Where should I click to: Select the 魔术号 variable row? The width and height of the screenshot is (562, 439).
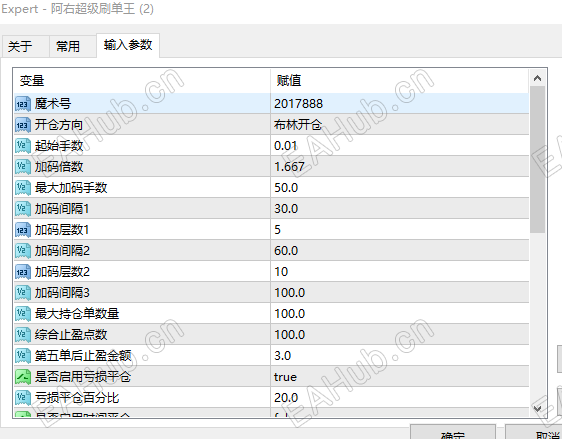[x=271, y=104]
